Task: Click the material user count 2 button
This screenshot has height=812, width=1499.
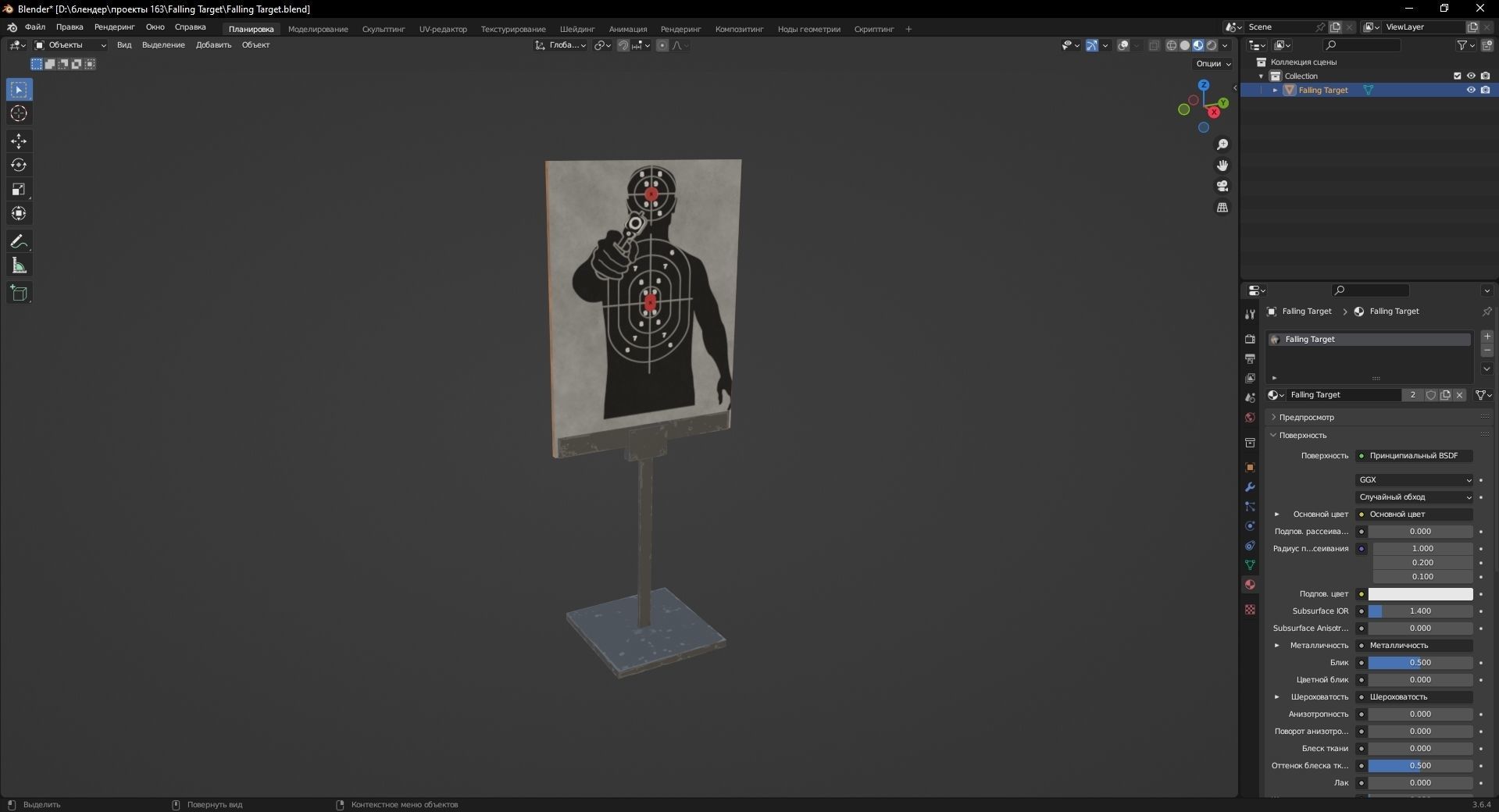Action: coord(1412,395)
